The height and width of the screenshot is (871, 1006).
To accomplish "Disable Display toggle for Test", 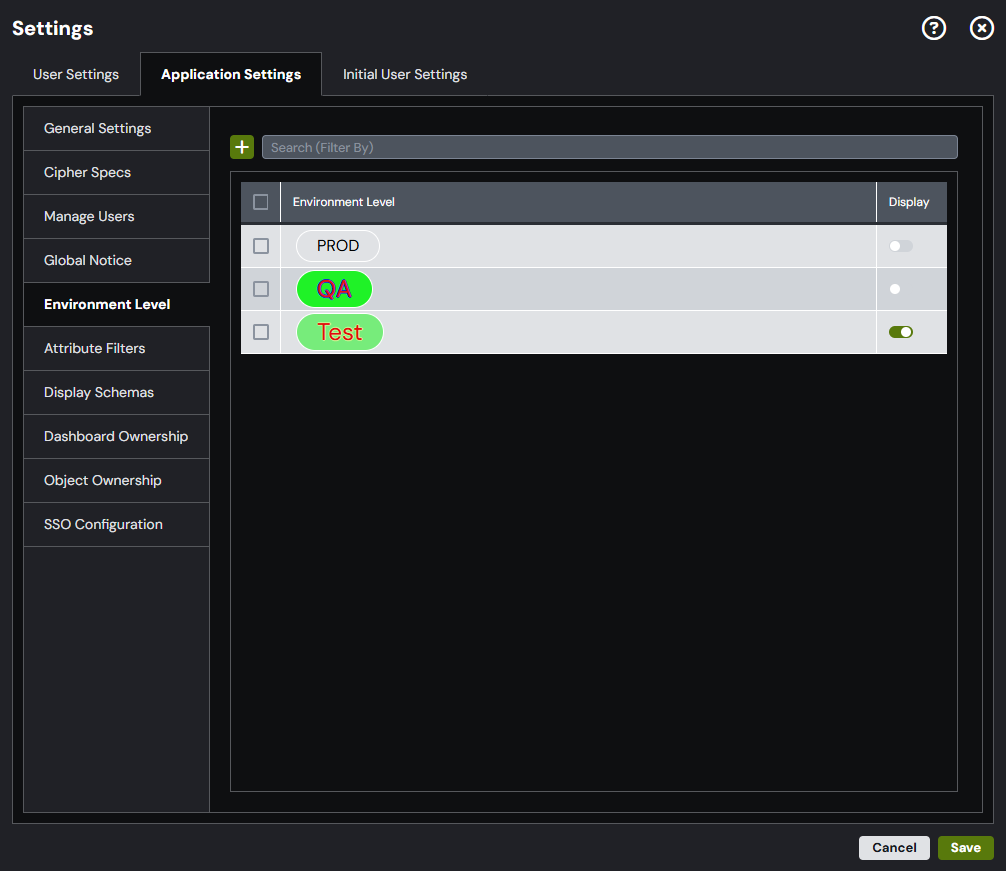I will click(x=901, y=332).
